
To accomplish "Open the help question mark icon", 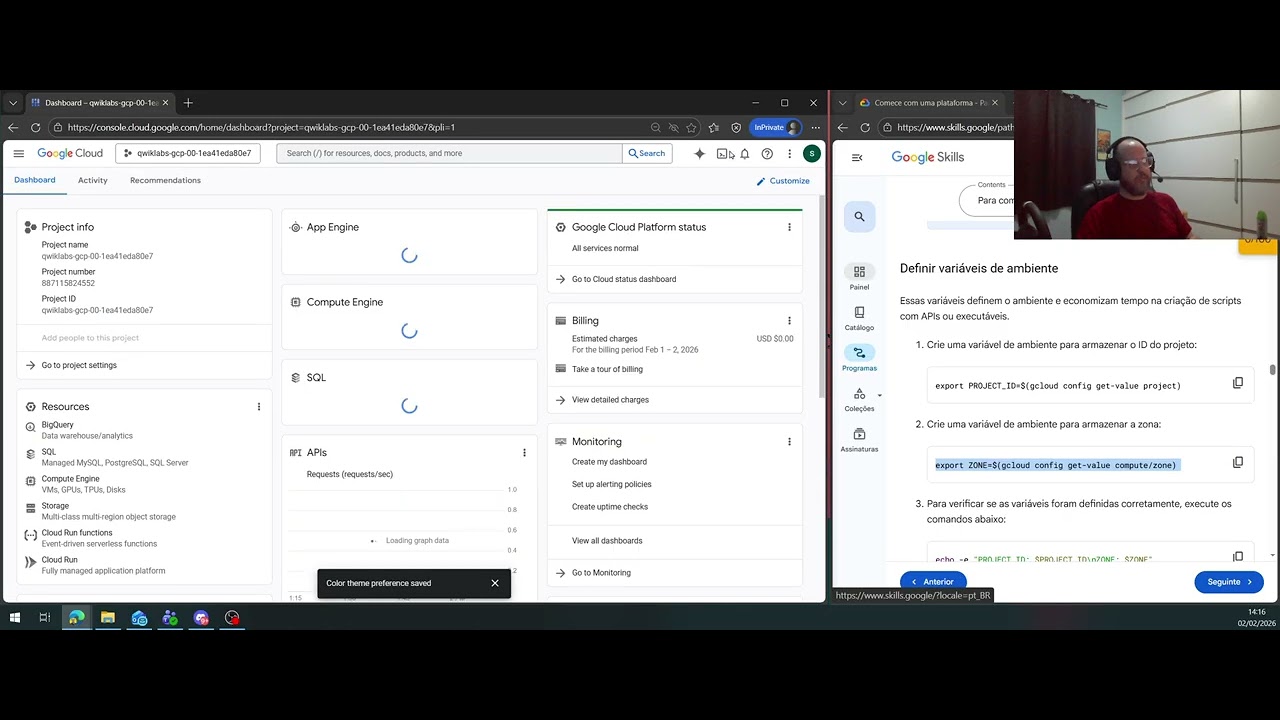I will (x=767, y=154).
